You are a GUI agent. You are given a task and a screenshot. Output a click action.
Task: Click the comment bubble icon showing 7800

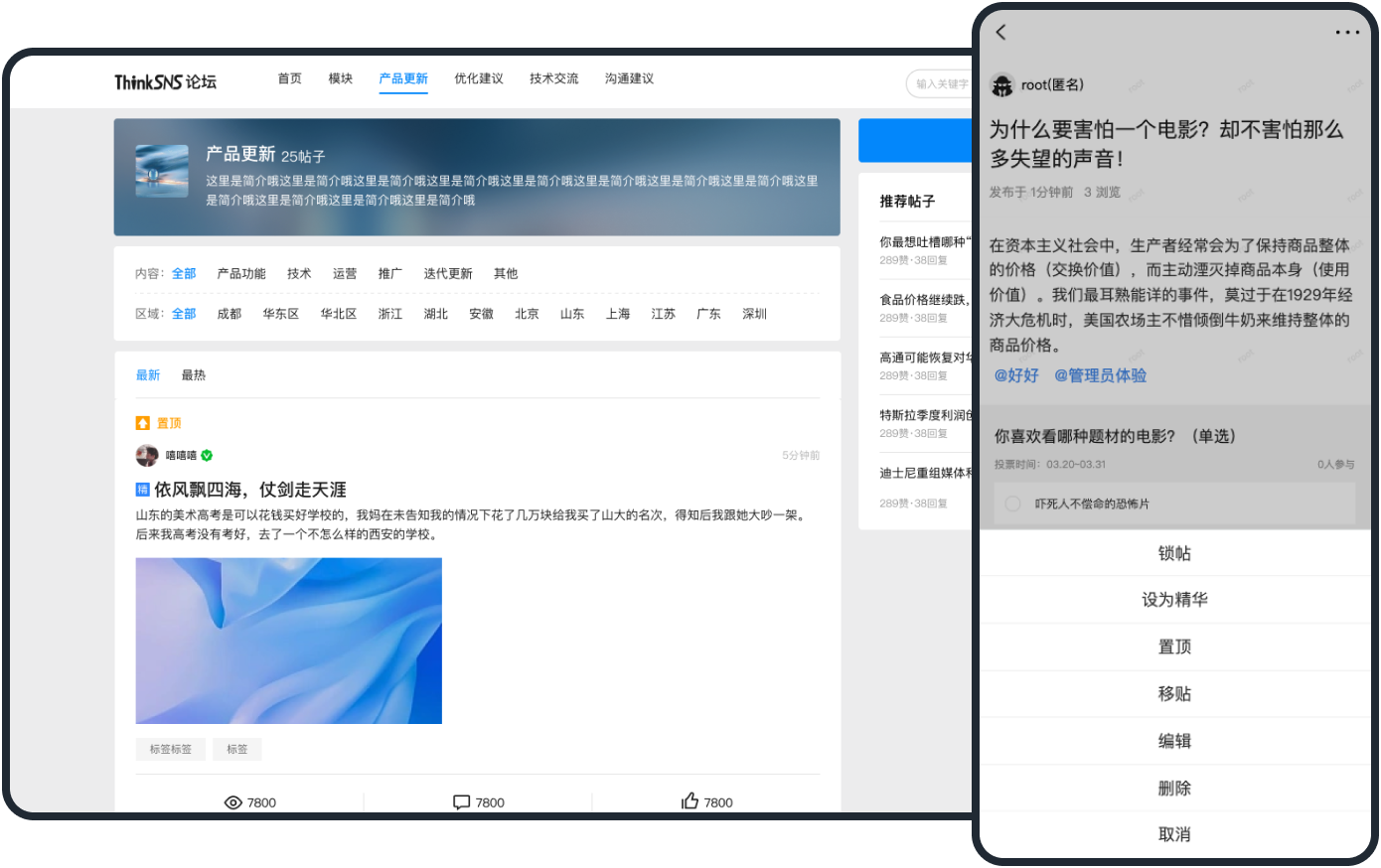click(x=462, y=802)
